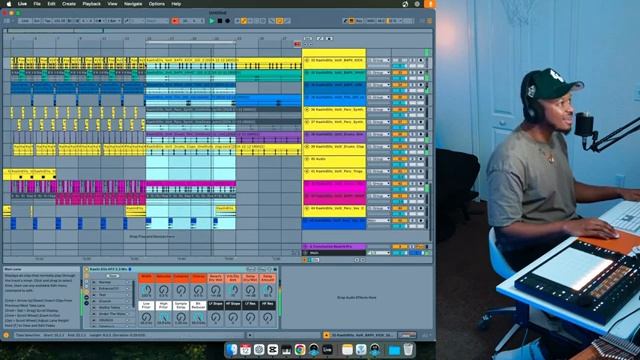Image resolution: width=640 pixels, height=360 pixels.
Task: Click the Delay Dry/Wet macro knob
Action: tap(250, 291)
